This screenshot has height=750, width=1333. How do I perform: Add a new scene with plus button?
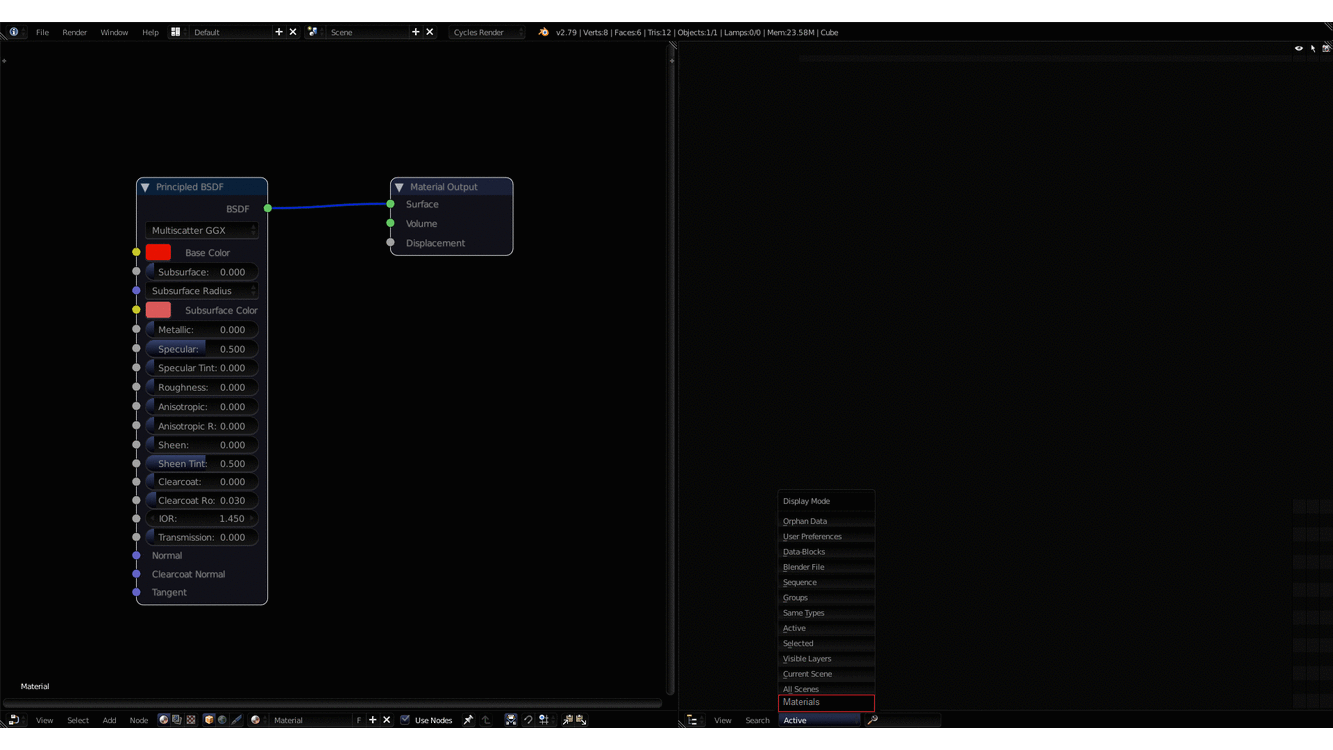click(416, 32)
